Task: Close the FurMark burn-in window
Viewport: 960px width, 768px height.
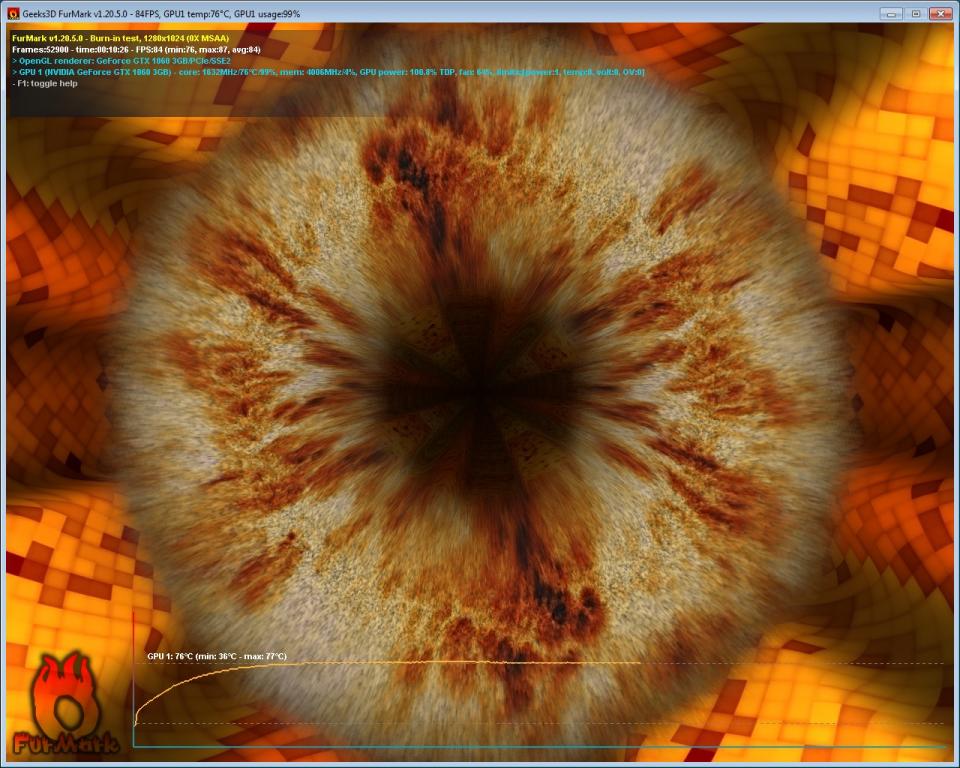Action: 940,13
